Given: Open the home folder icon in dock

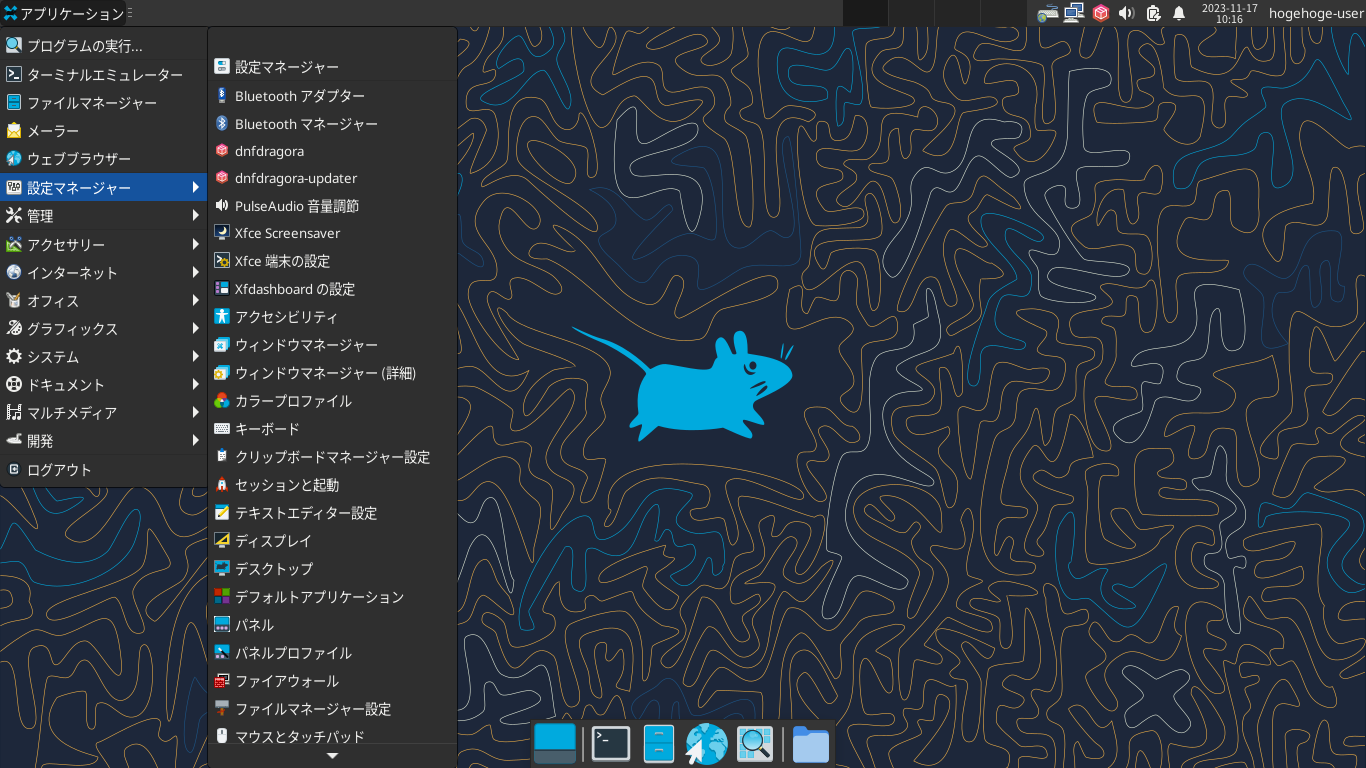Looking at the screenshot, I should click(x=811, y=744).
